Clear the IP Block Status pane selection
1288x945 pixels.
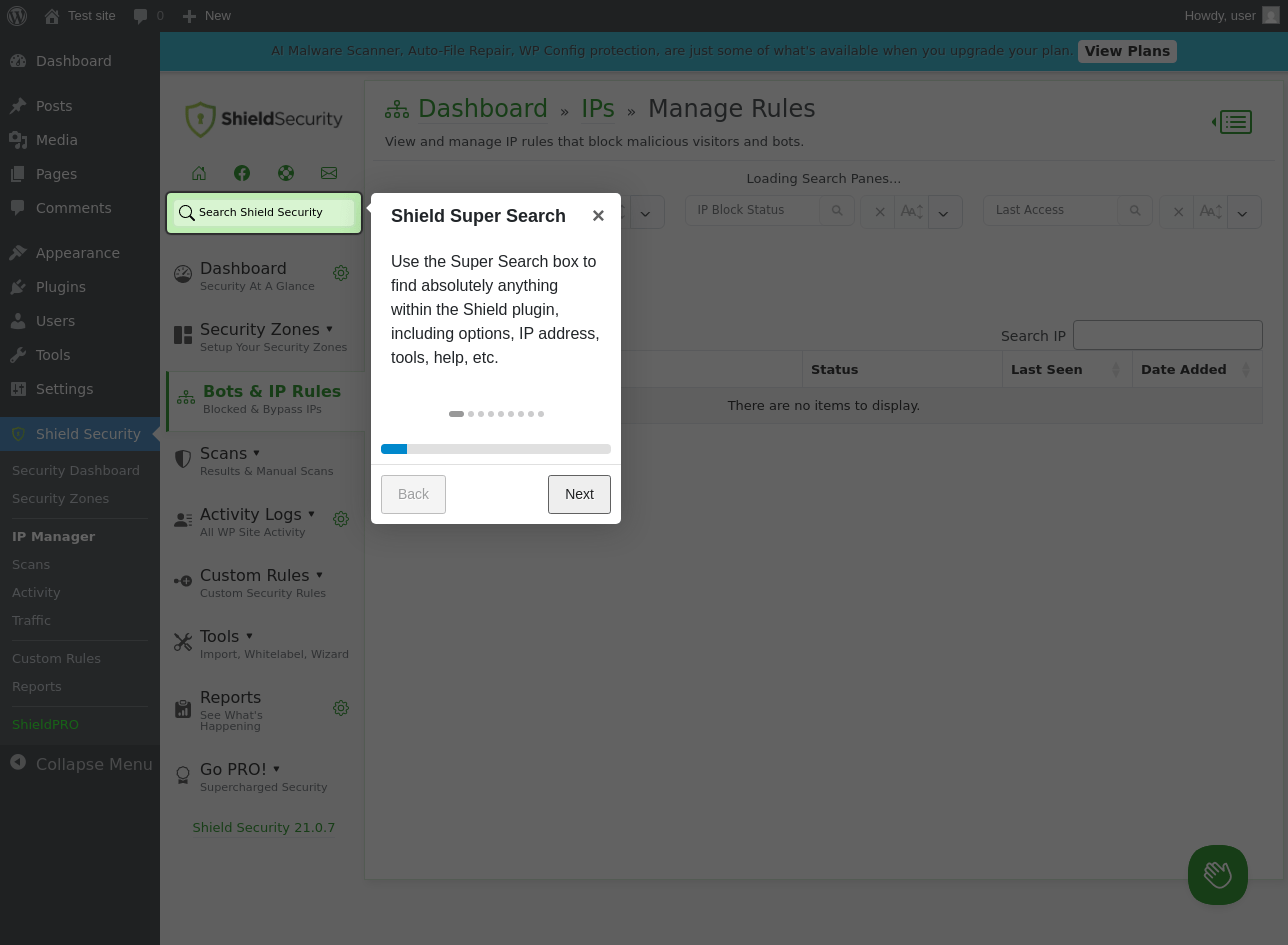[879, 212]
